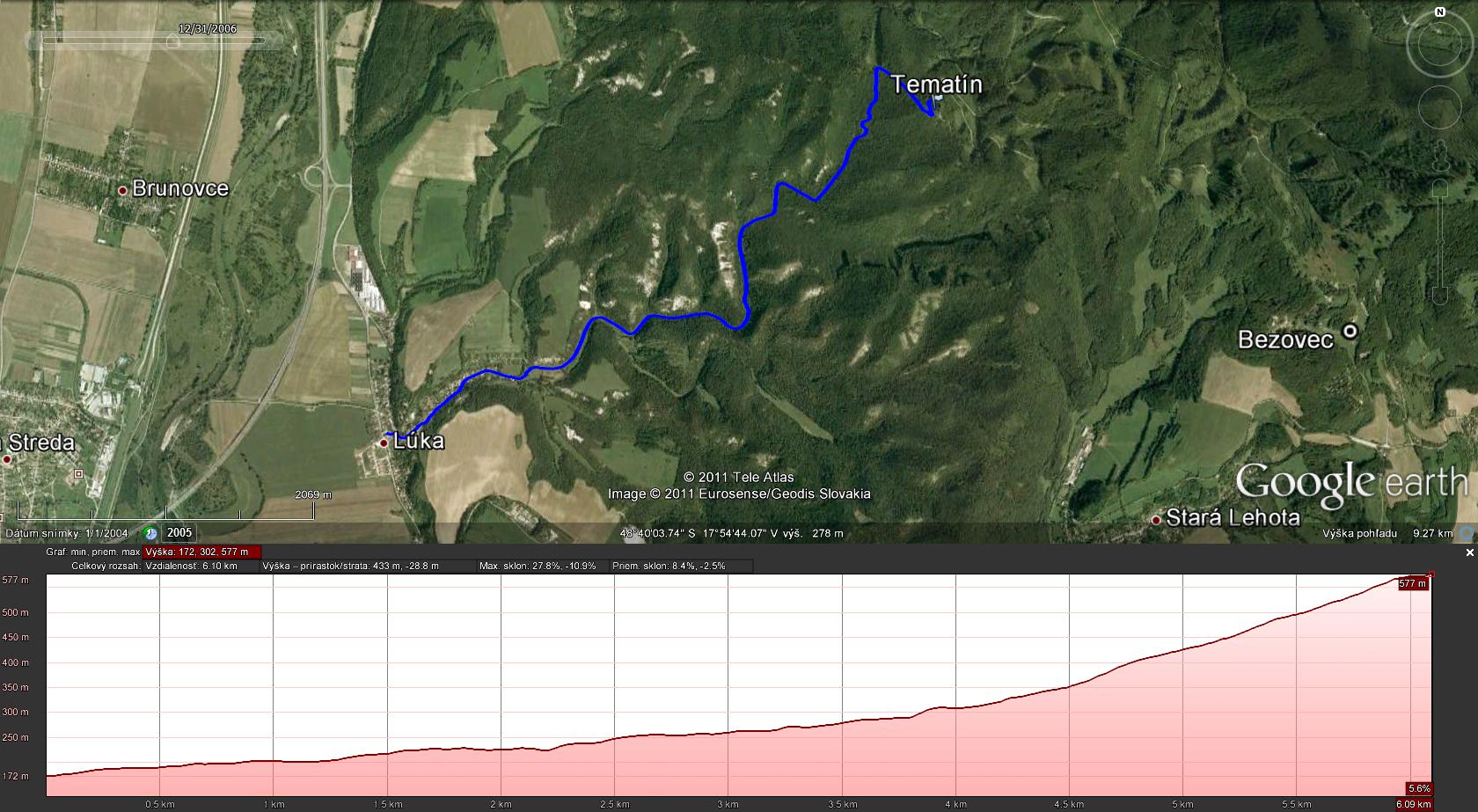
Task: Click the Vzdialenosť 6.10 km distance field
Action: 190,566
